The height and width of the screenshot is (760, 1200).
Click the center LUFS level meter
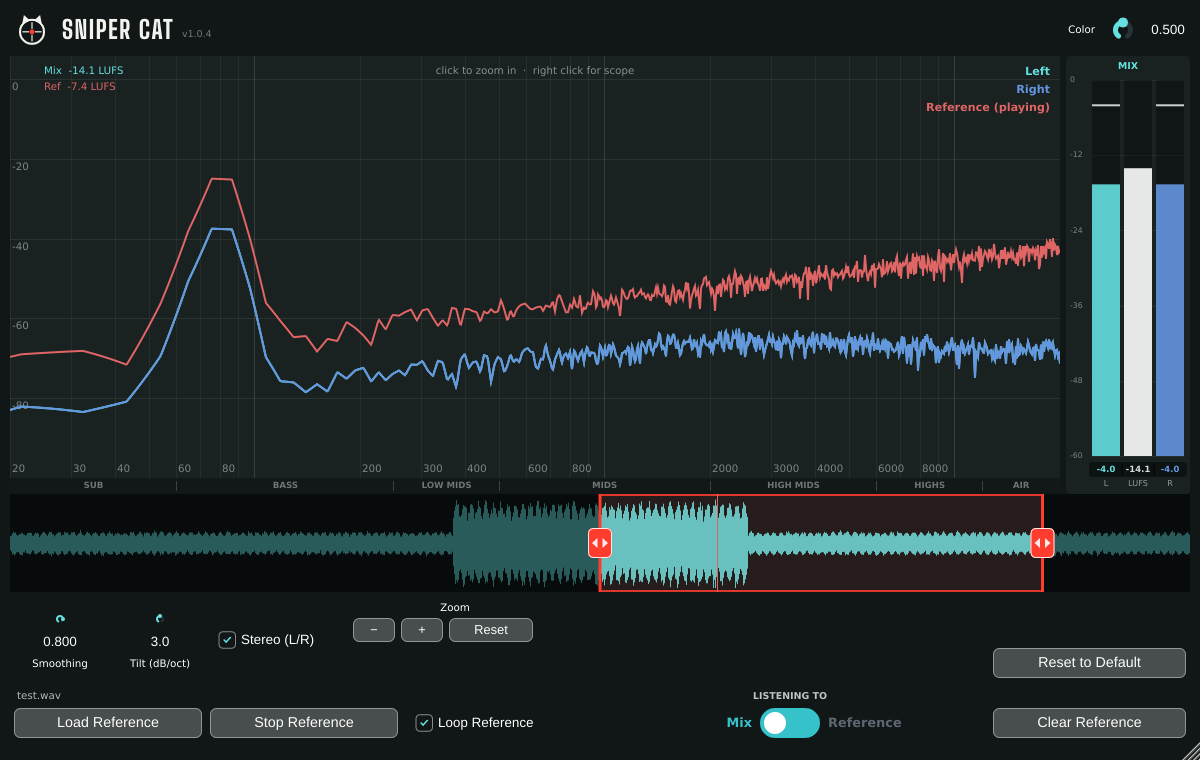[1138, 268]
